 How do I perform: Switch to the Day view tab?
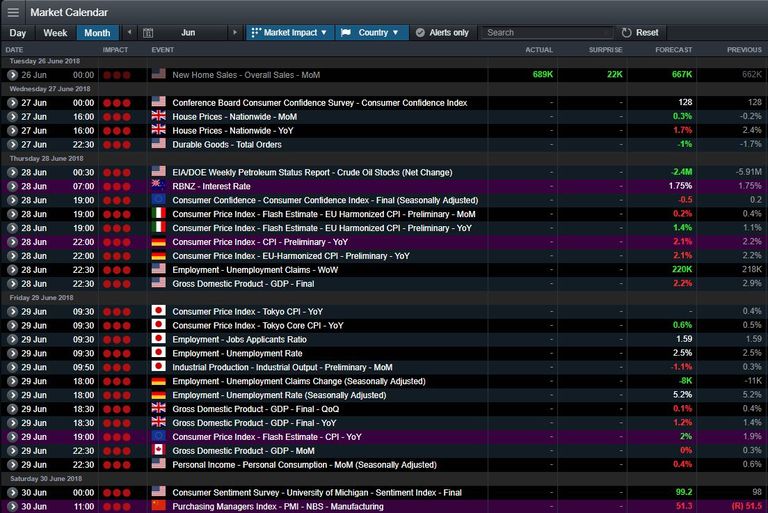pyautogui.click(x=18, y=33)
